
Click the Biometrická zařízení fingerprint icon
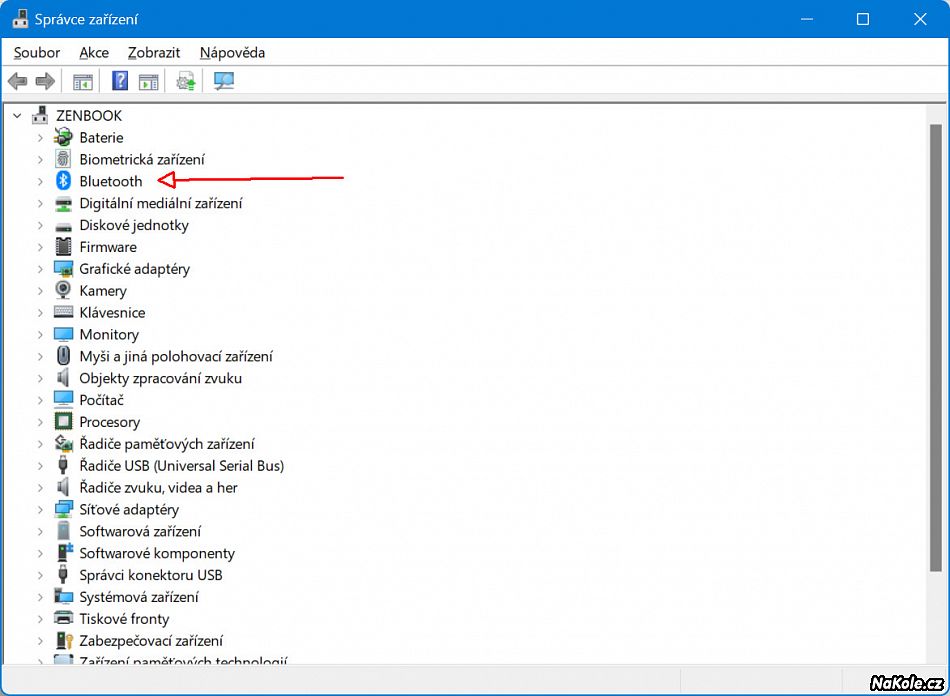[x=63, y=159]
